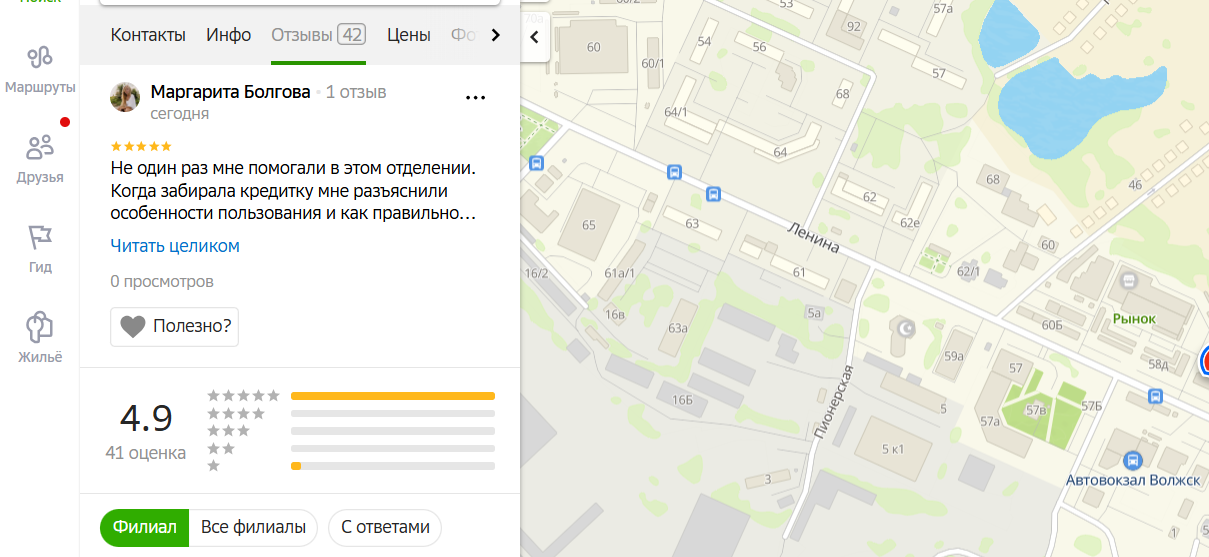Click the Автовокзал Волжск label
This screenshot has height=557, width=1209.
pyautogui.click(x=1132, y=480)
